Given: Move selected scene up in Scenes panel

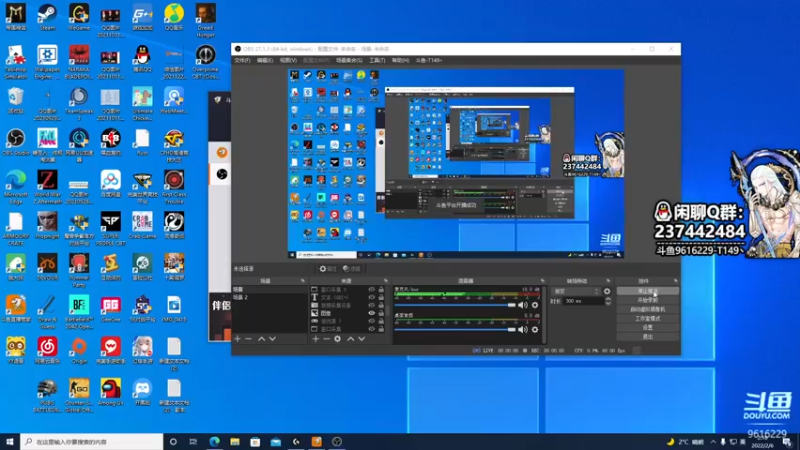Looking at the screenshot, I should [261, 339].
